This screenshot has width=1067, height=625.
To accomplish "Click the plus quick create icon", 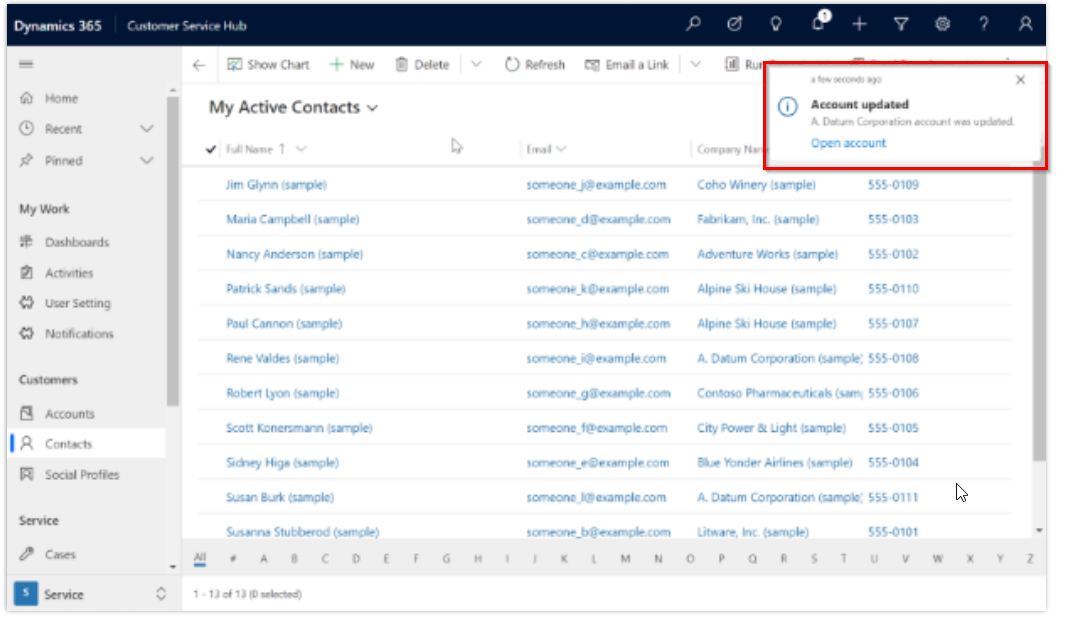I will [860, 25].
